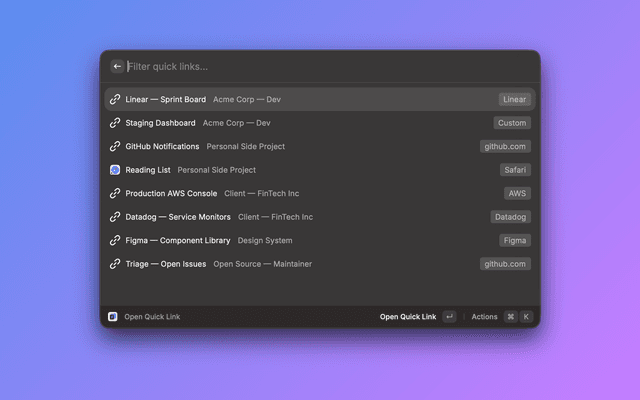Select Production AWS Console quick link
The height and width of the screenshot is (400, 640).
(320, 193)
